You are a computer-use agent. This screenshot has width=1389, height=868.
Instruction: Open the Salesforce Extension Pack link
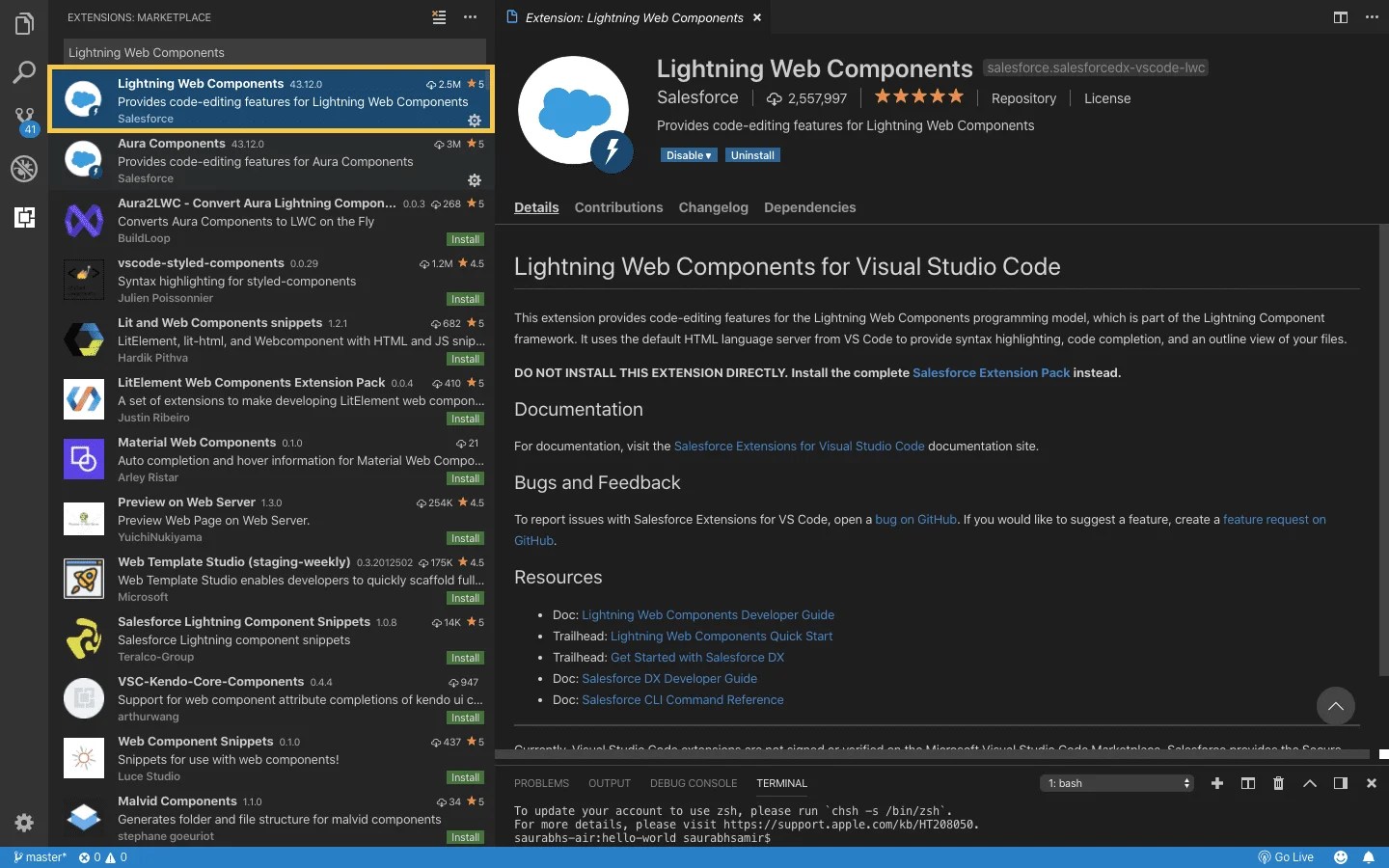tap(991, 372)
